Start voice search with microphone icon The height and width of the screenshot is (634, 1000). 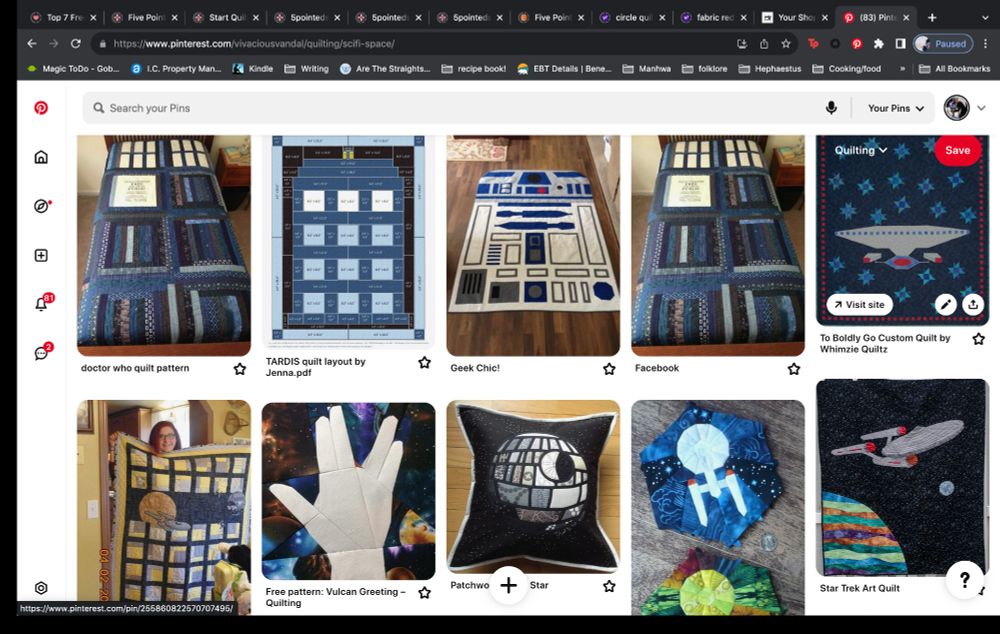[x=831, y=108]
